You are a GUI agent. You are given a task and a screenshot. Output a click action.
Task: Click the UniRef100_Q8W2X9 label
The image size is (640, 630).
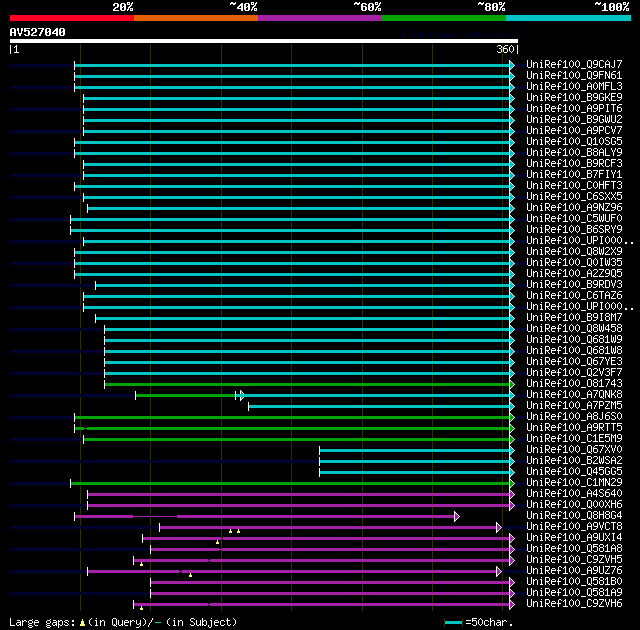(574, 252)
